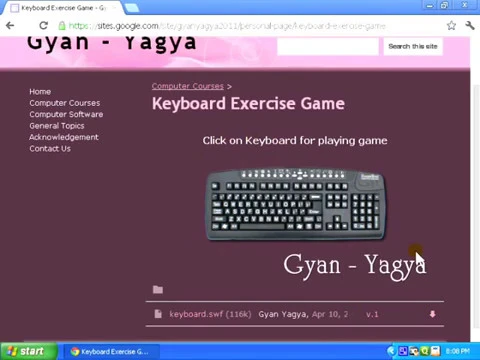Open the Chrome wrench menu
The image size is (480, 360).
470,25
